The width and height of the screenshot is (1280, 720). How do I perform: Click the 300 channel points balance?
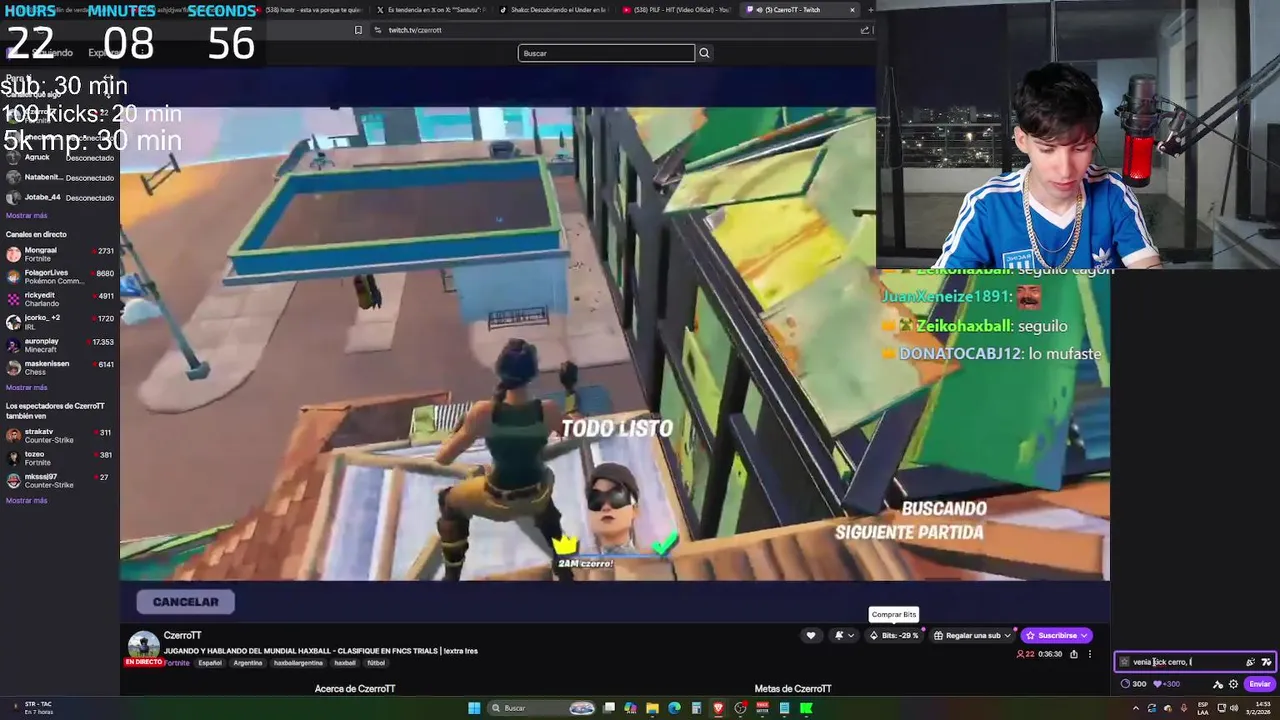coord(1133,684)
